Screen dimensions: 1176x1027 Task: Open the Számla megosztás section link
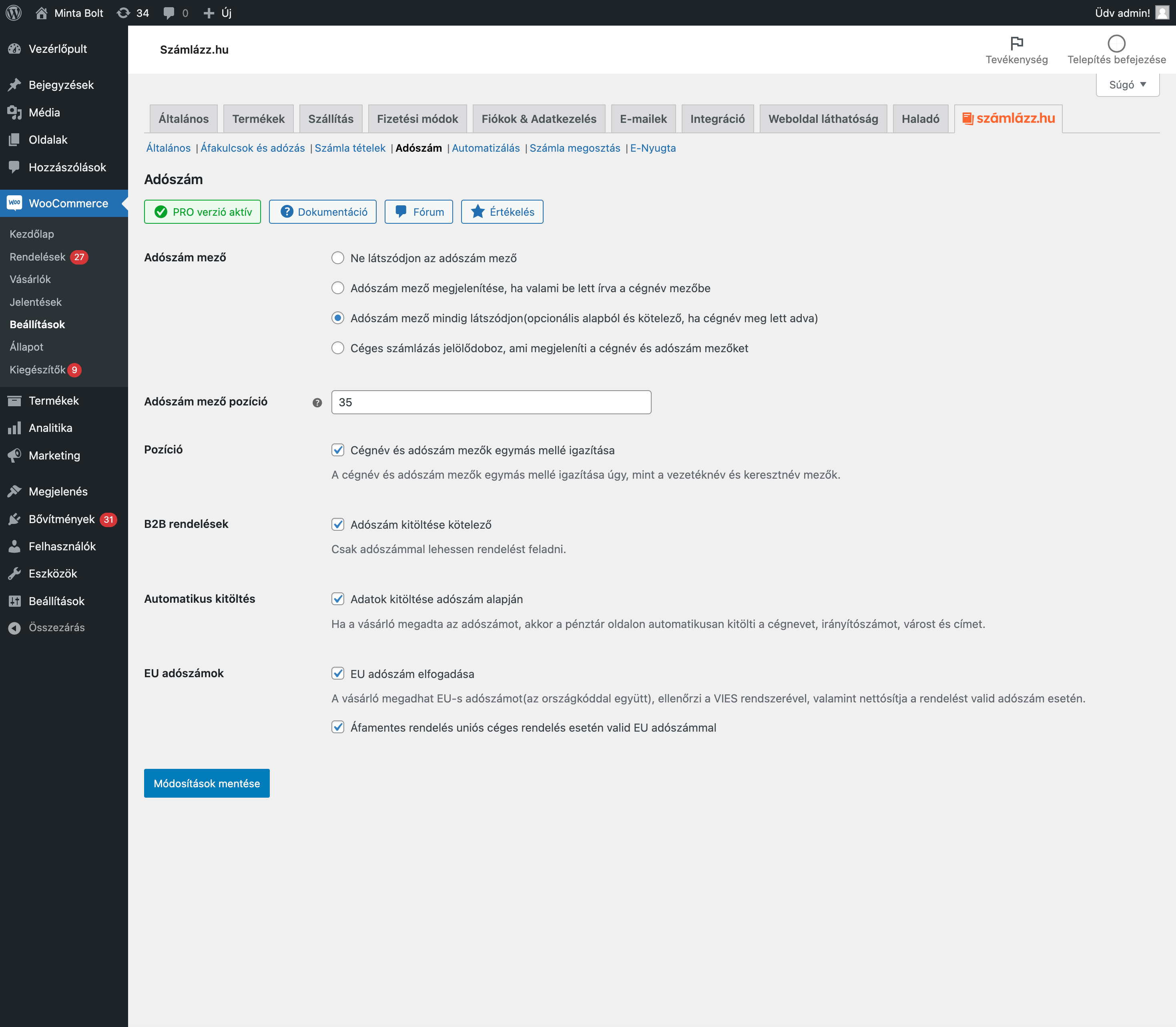575,148
